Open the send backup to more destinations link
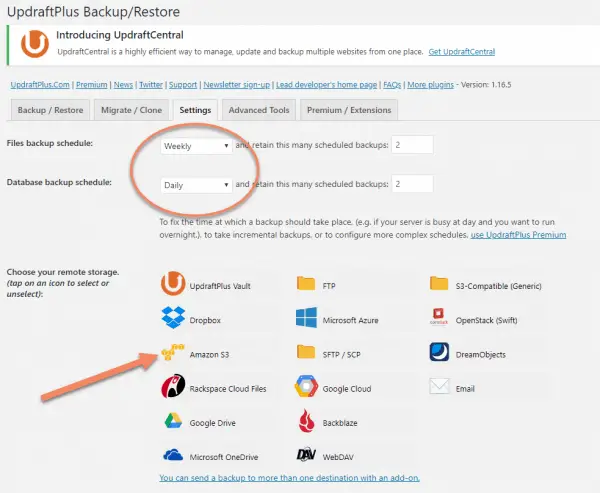 [x=289, y=478]
